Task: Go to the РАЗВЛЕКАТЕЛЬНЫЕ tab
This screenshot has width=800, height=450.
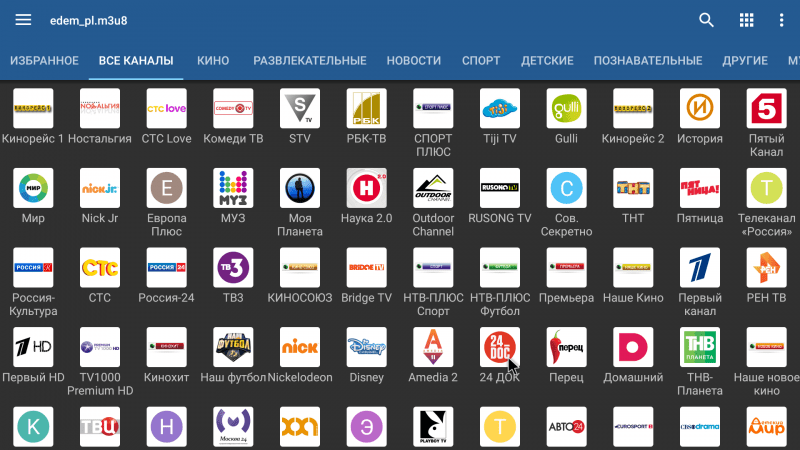Action: [310, 61]
